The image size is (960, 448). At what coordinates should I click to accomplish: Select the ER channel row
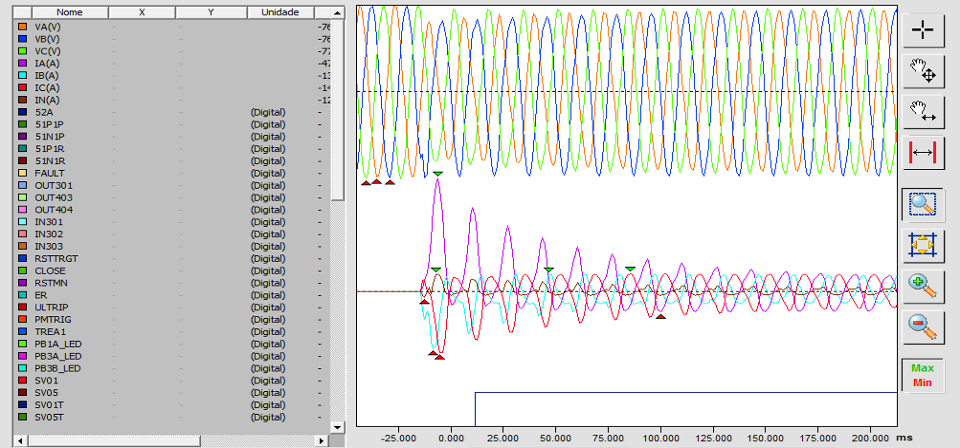[171, 295]
